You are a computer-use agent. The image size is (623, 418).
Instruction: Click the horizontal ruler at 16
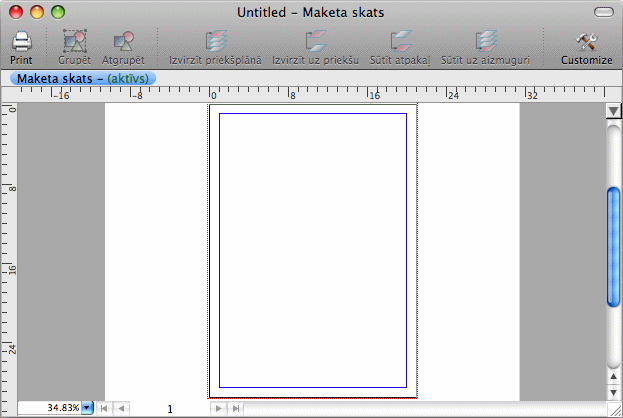[375, 95]
